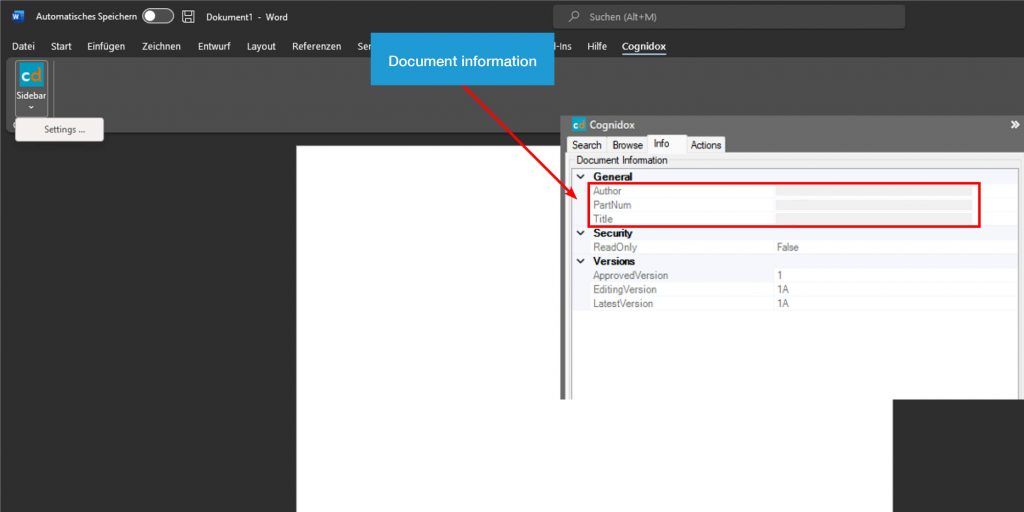This screenshot has height=512, width=1024.
Task: Open the Actions tab in Cognidox panel
Action: tap(705, 145)
